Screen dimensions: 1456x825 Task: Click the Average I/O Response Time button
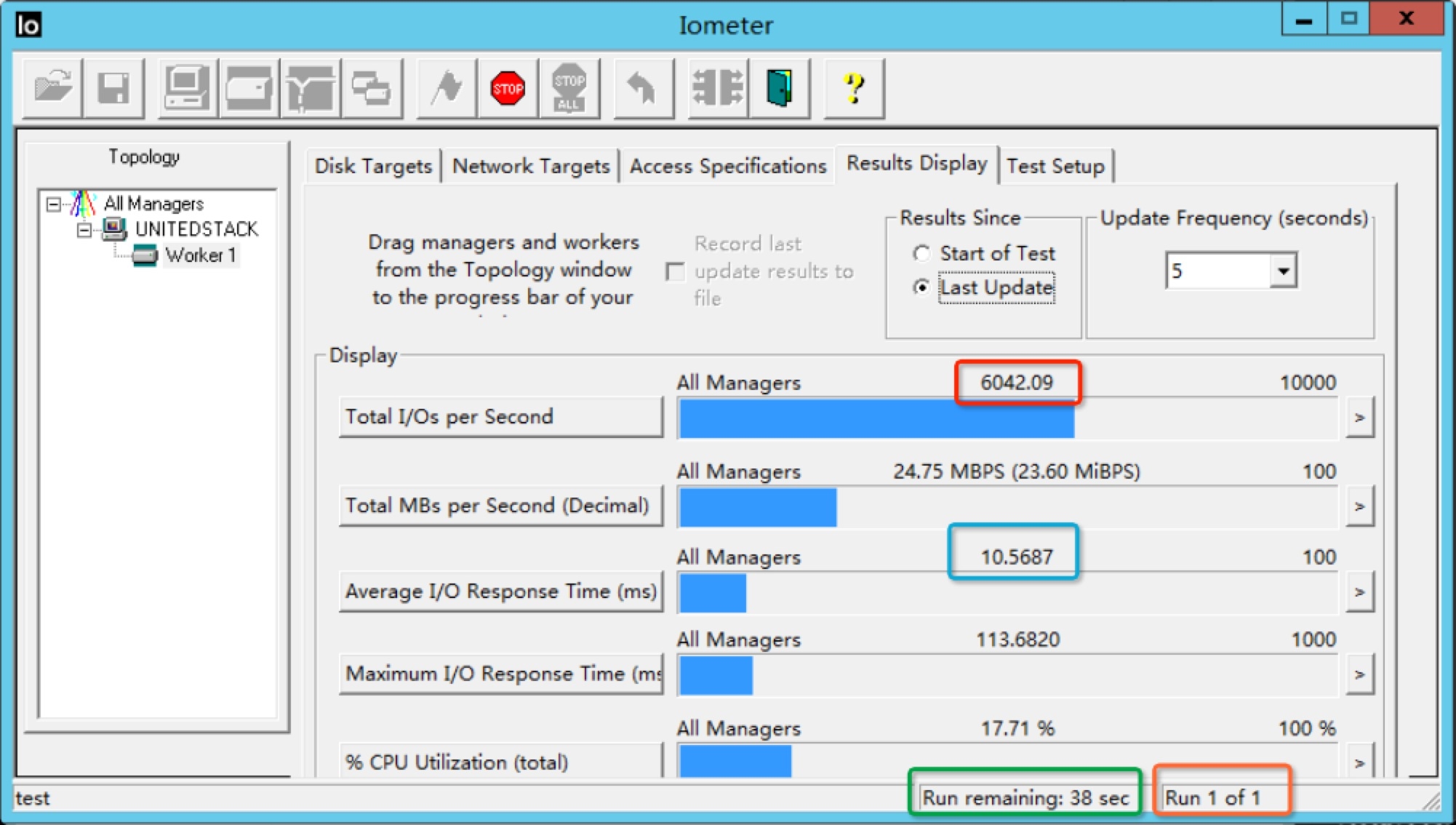tap(500, 591)
